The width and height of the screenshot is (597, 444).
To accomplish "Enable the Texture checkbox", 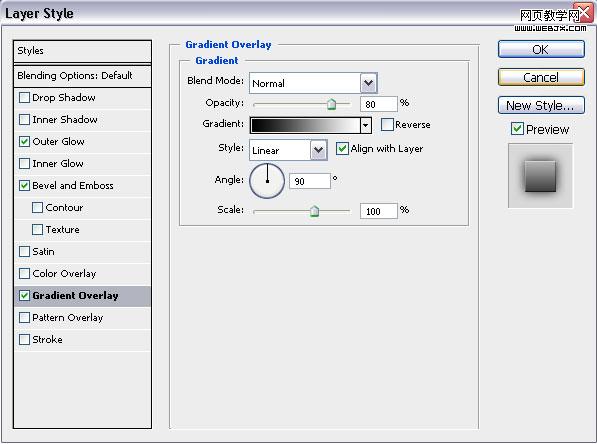I will click(x=37, y=230).
